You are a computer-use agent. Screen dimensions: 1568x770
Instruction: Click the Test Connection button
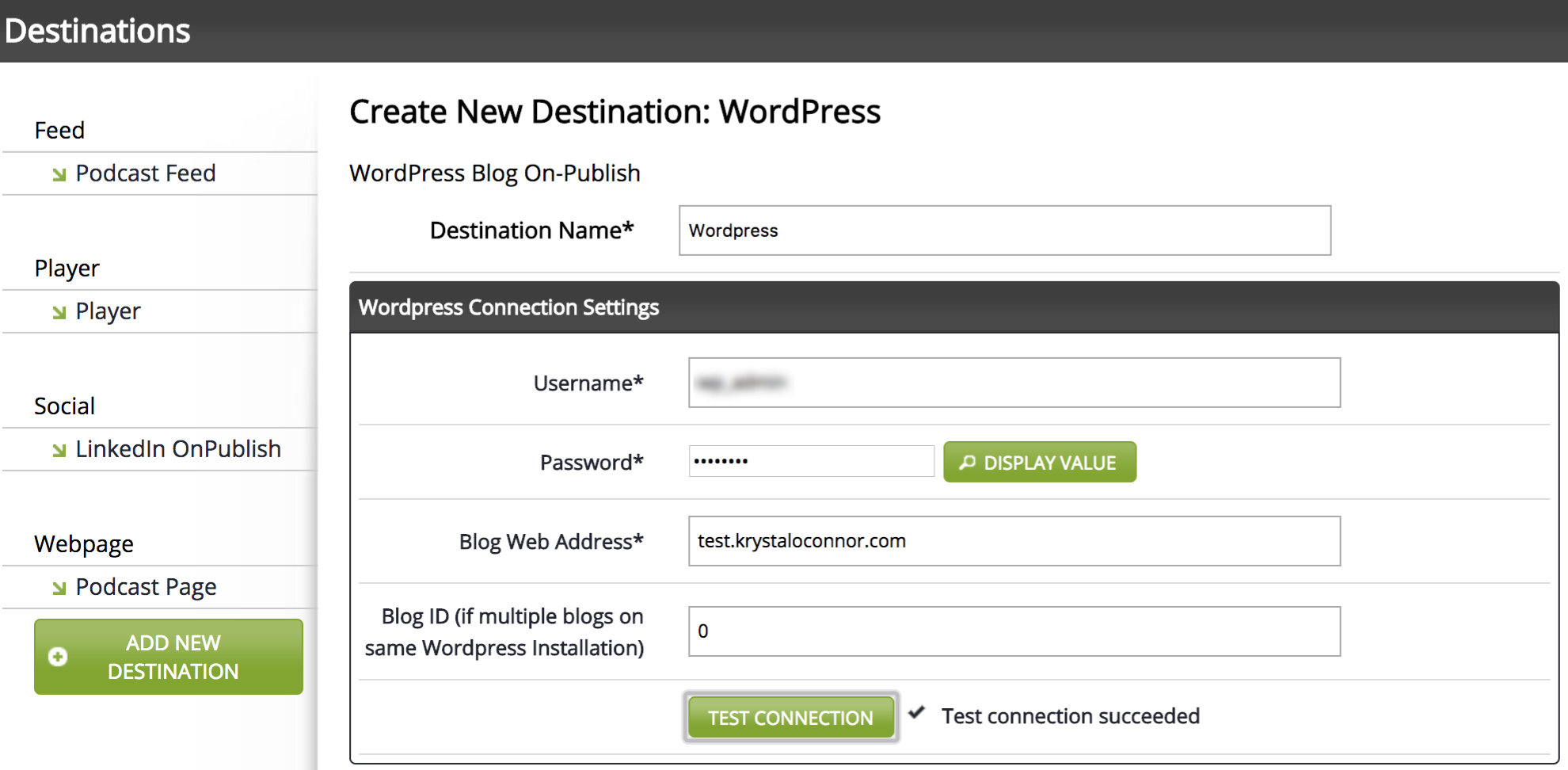(790, 718)
